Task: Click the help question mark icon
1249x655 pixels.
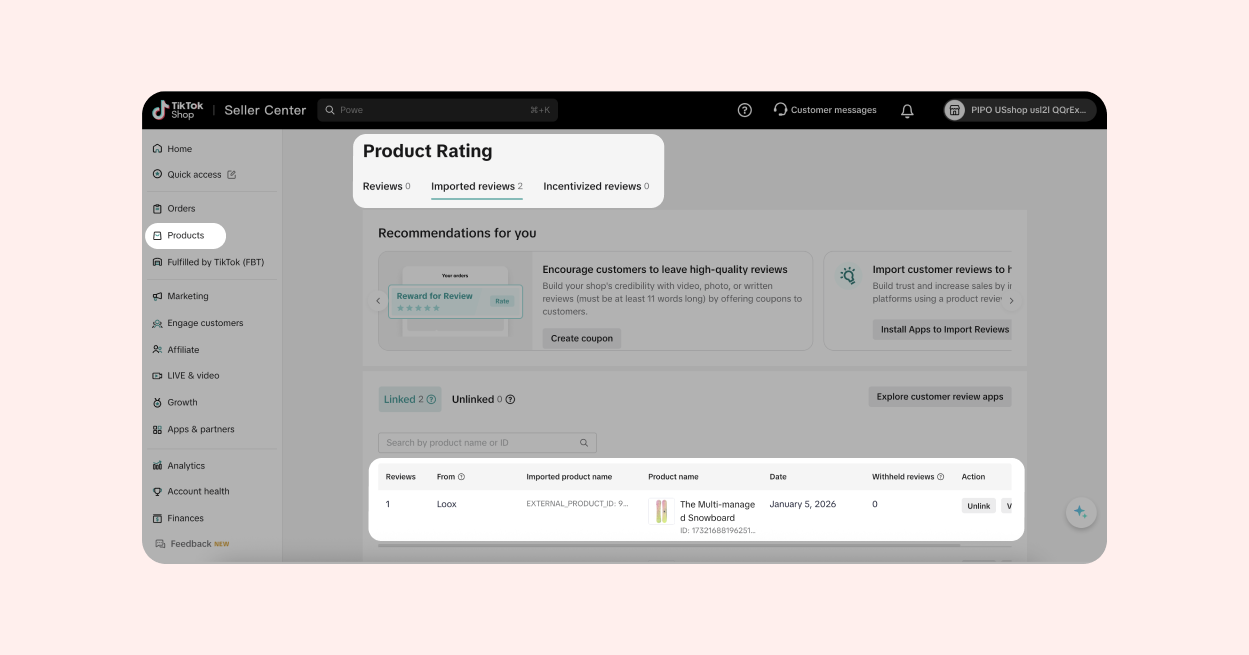Action: coord(744,110)
